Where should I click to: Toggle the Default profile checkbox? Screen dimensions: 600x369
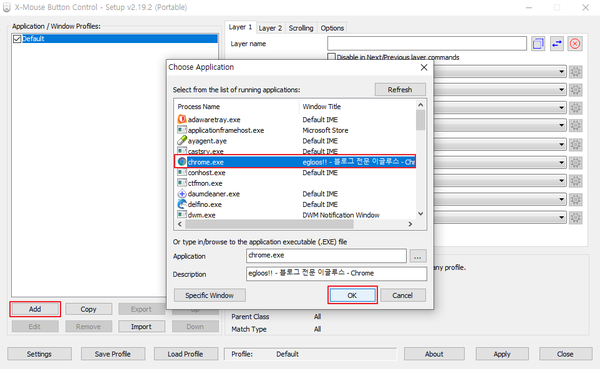point(17,39)
